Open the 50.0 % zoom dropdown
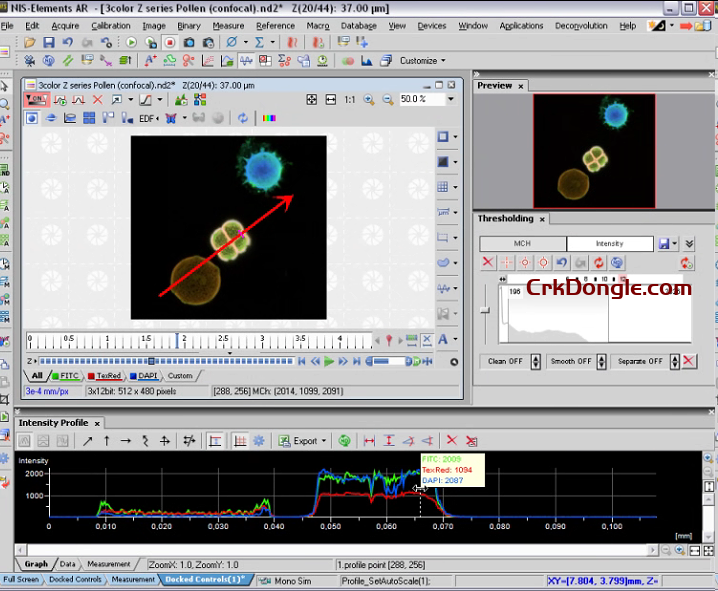The width and height of the screenshot is (718, 591). click(x=451, y=100)
